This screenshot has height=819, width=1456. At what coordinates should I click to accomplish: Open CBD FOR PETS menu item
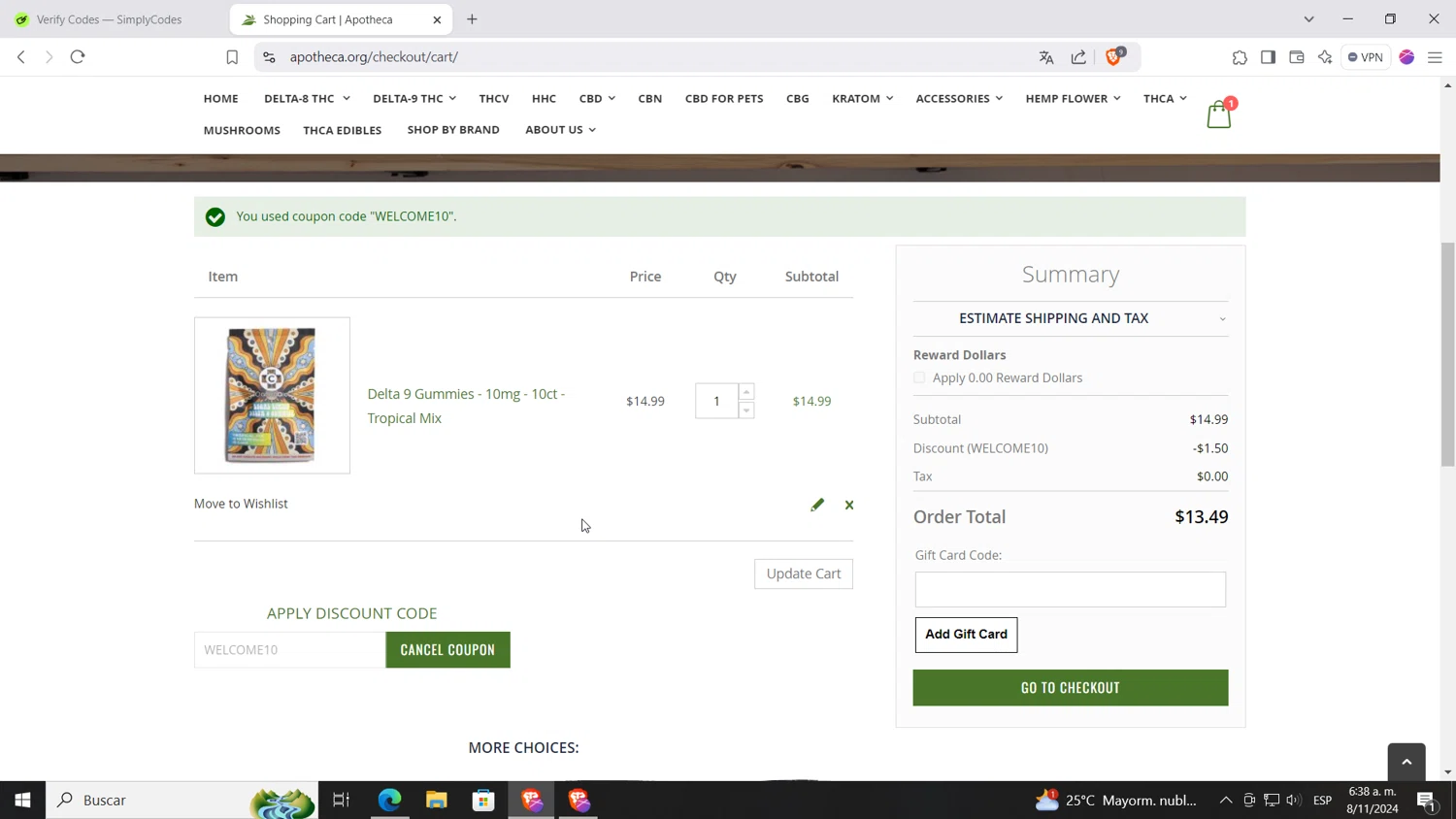724,98
